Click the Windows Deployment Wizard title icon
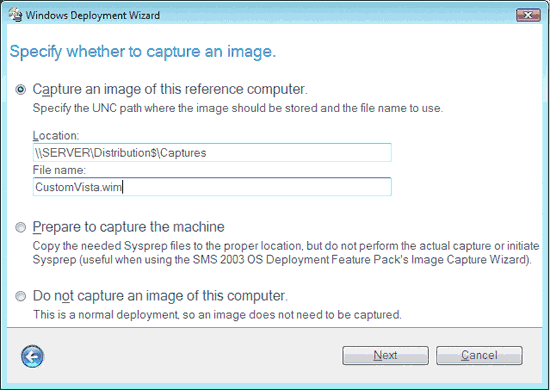 [15, 15]
